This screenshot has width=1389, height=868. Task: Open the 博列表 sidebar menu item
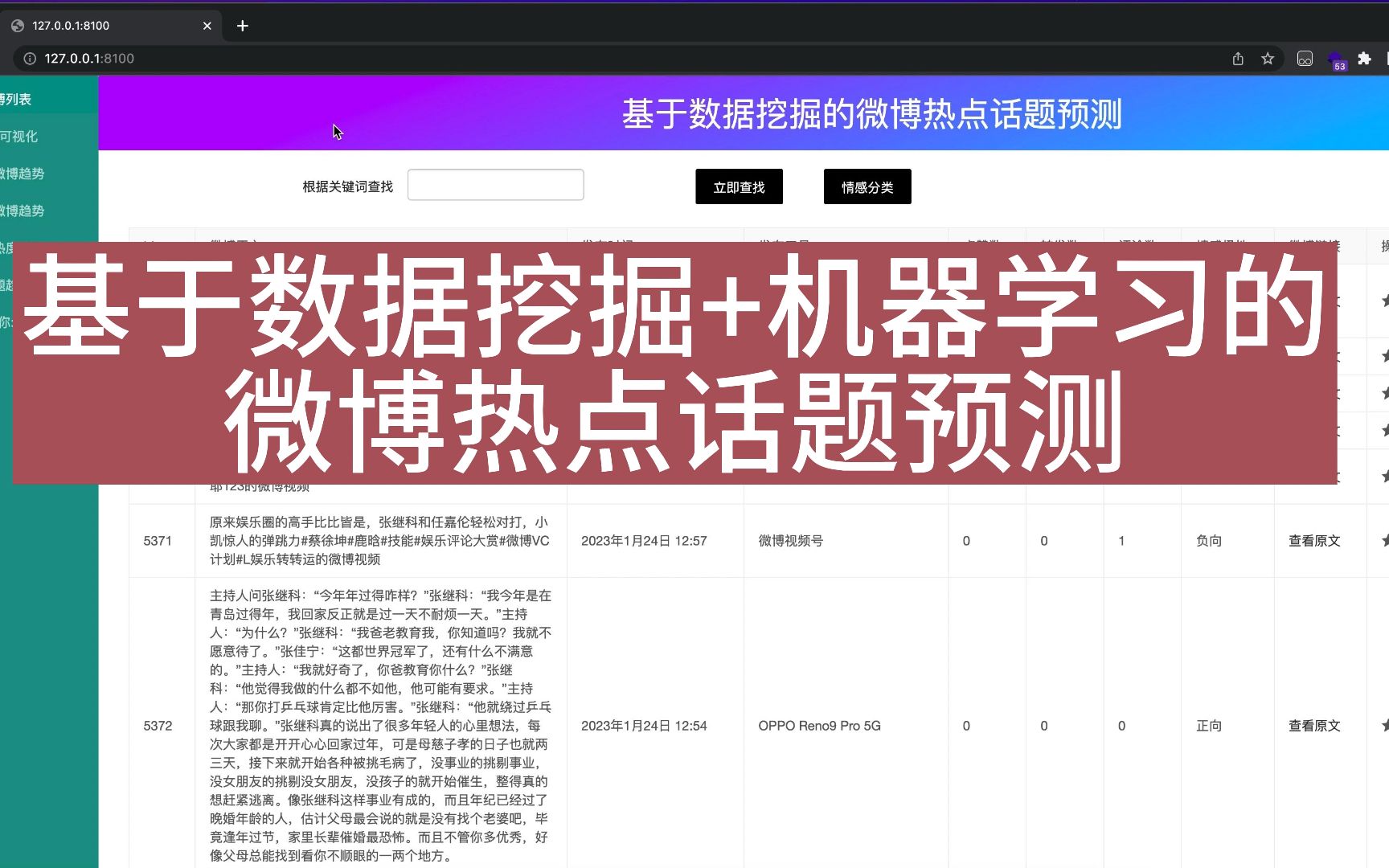click(x=48, y=100)
